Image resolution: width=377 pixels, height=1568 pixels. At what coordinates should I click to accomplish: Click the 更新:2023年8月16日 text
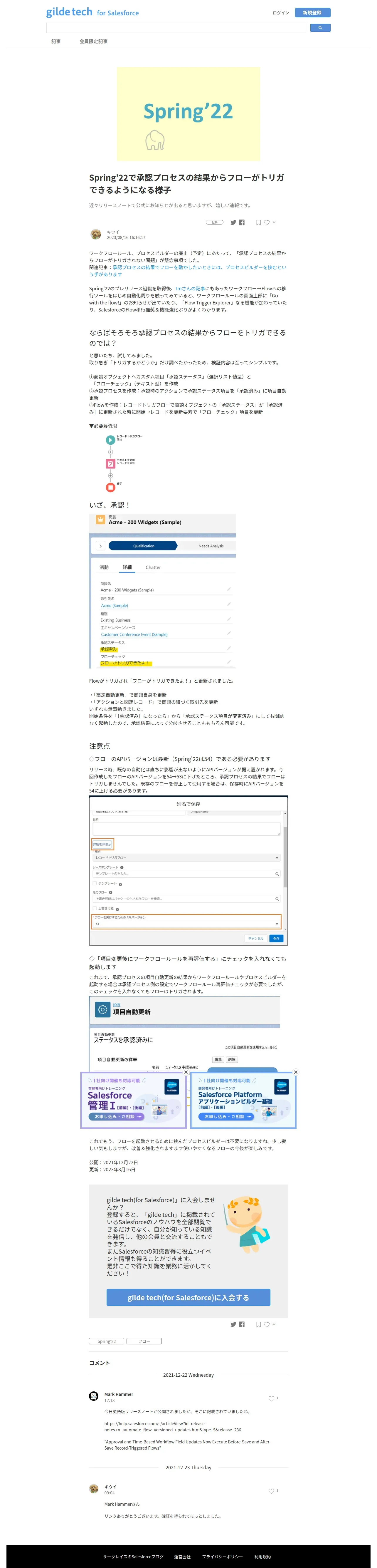coord(112,1169)
